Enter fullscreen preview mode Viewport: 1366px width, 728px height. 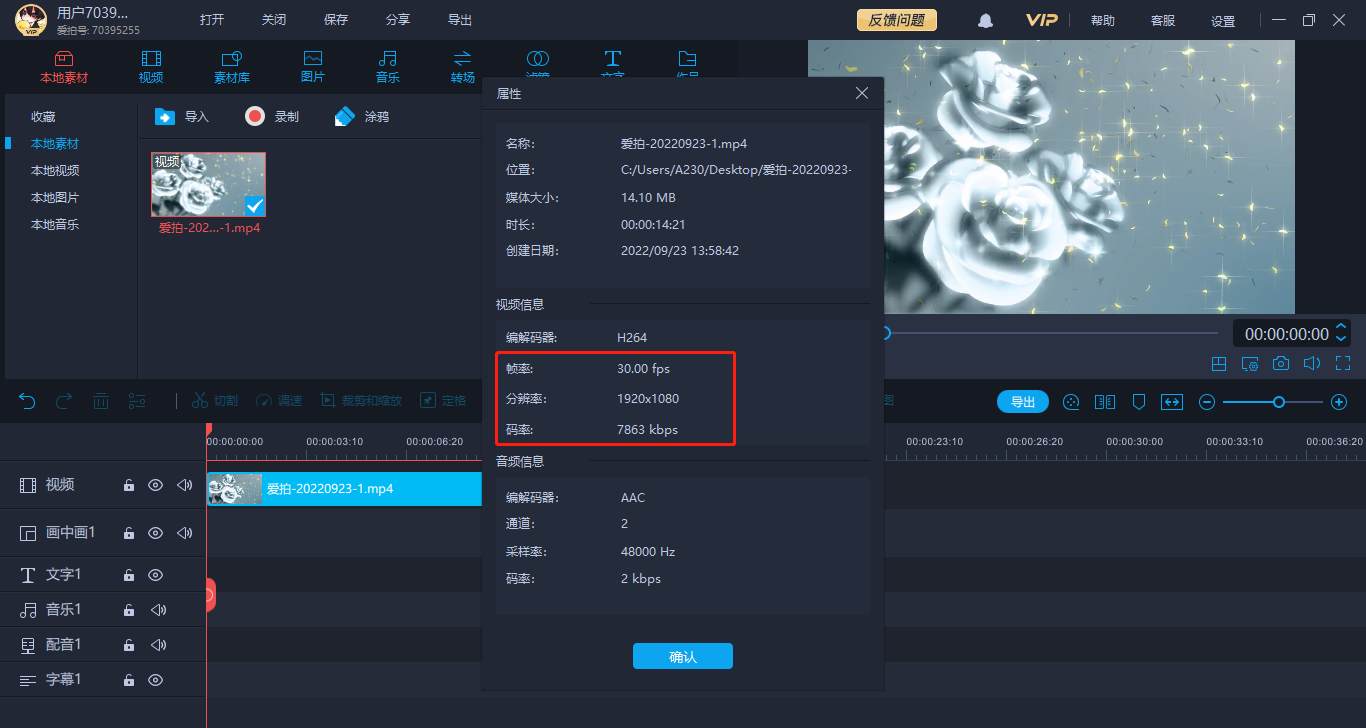pyautogui.click(x=1343, y=364)
